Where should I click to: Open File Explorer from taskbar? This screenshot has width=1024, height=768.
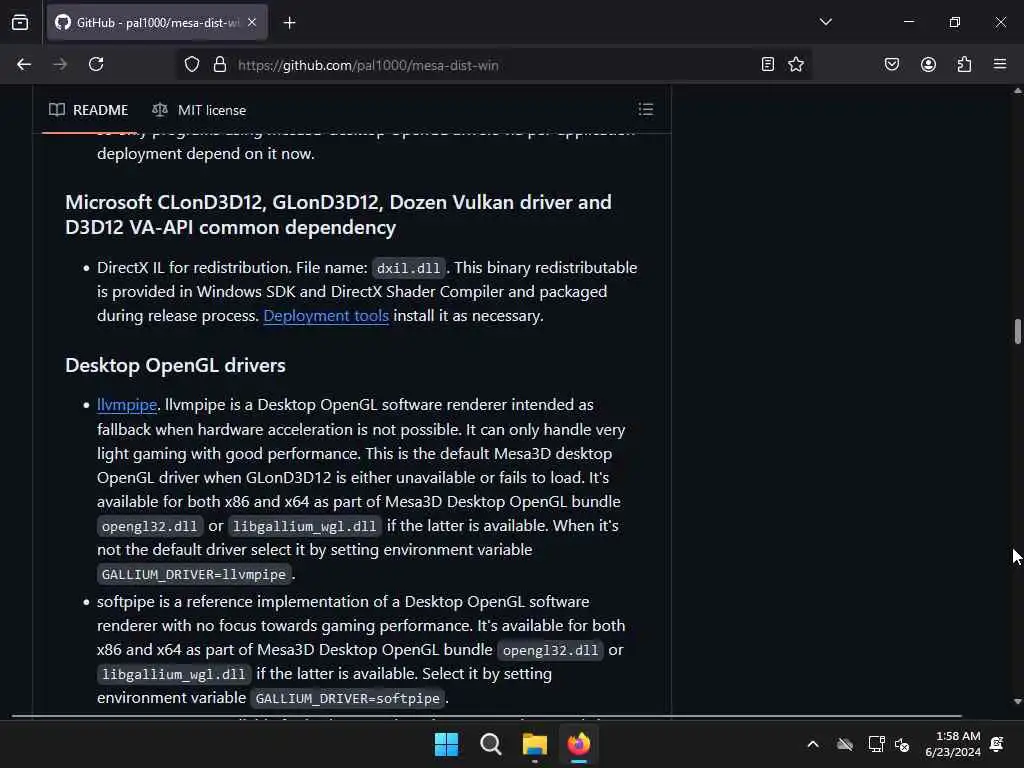click(534, 744)
